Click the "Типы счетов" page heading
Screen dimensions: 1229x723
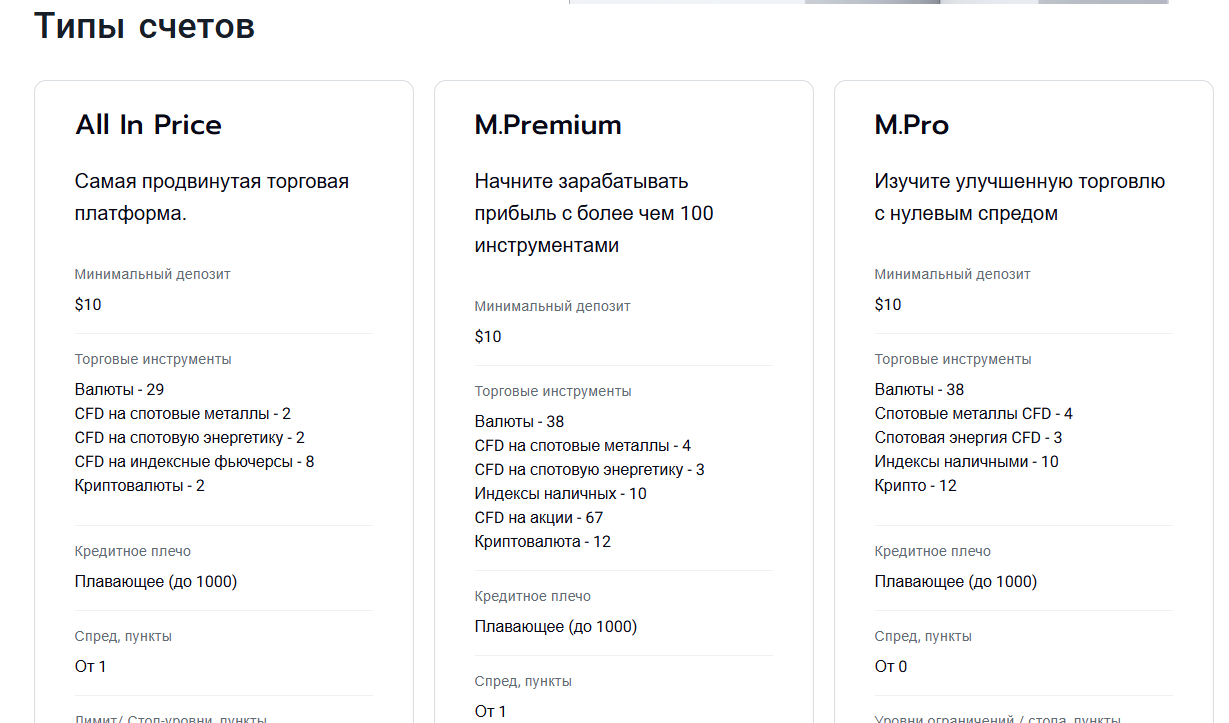[145, 26]
